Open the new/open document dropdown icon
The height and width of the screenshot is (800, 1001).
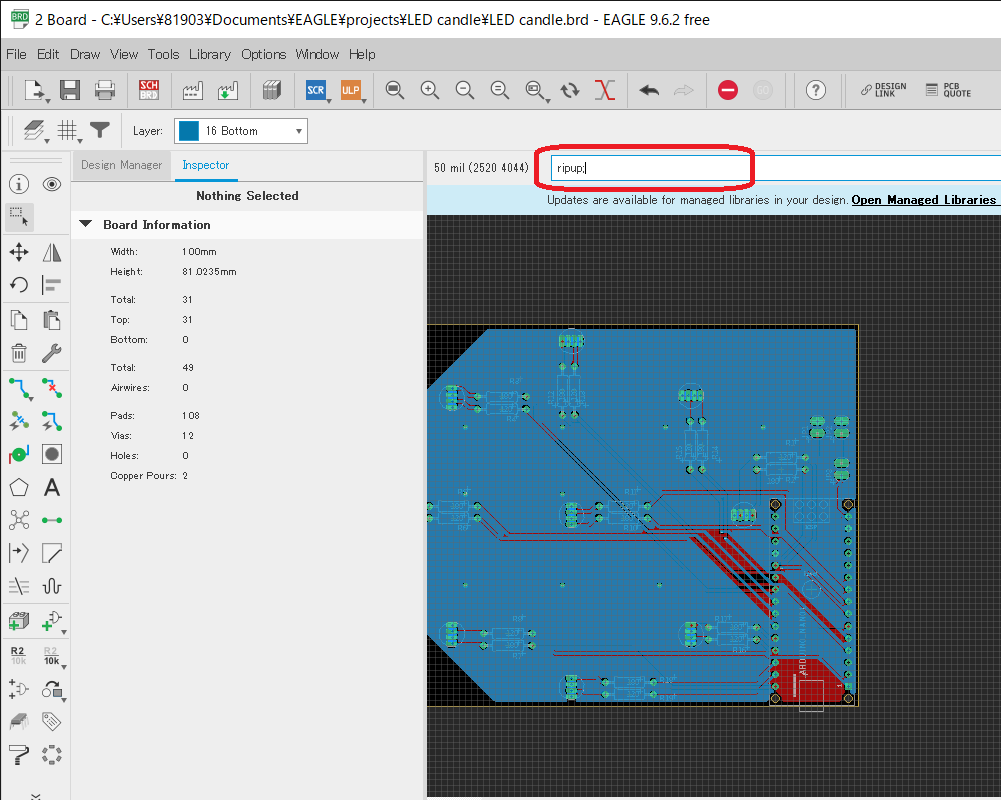(35, 90)
